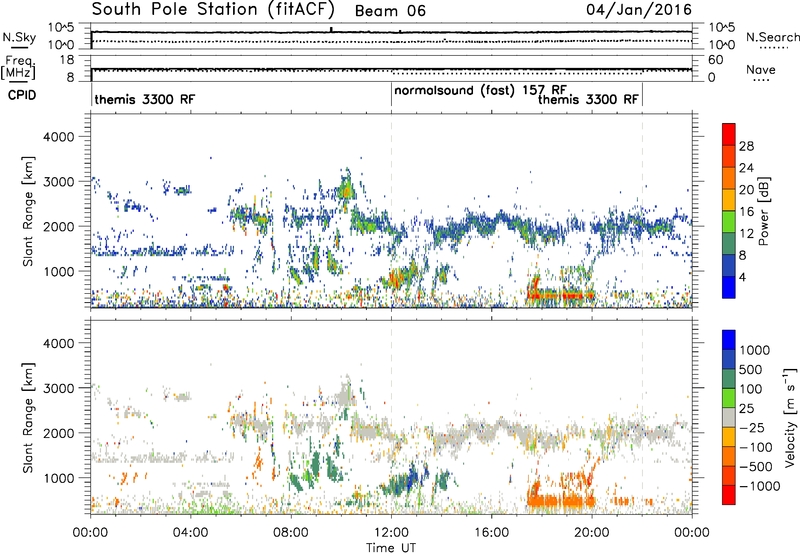Click the 'Time UT' axis title
800x554 pixels.
(x=391, y=548)
